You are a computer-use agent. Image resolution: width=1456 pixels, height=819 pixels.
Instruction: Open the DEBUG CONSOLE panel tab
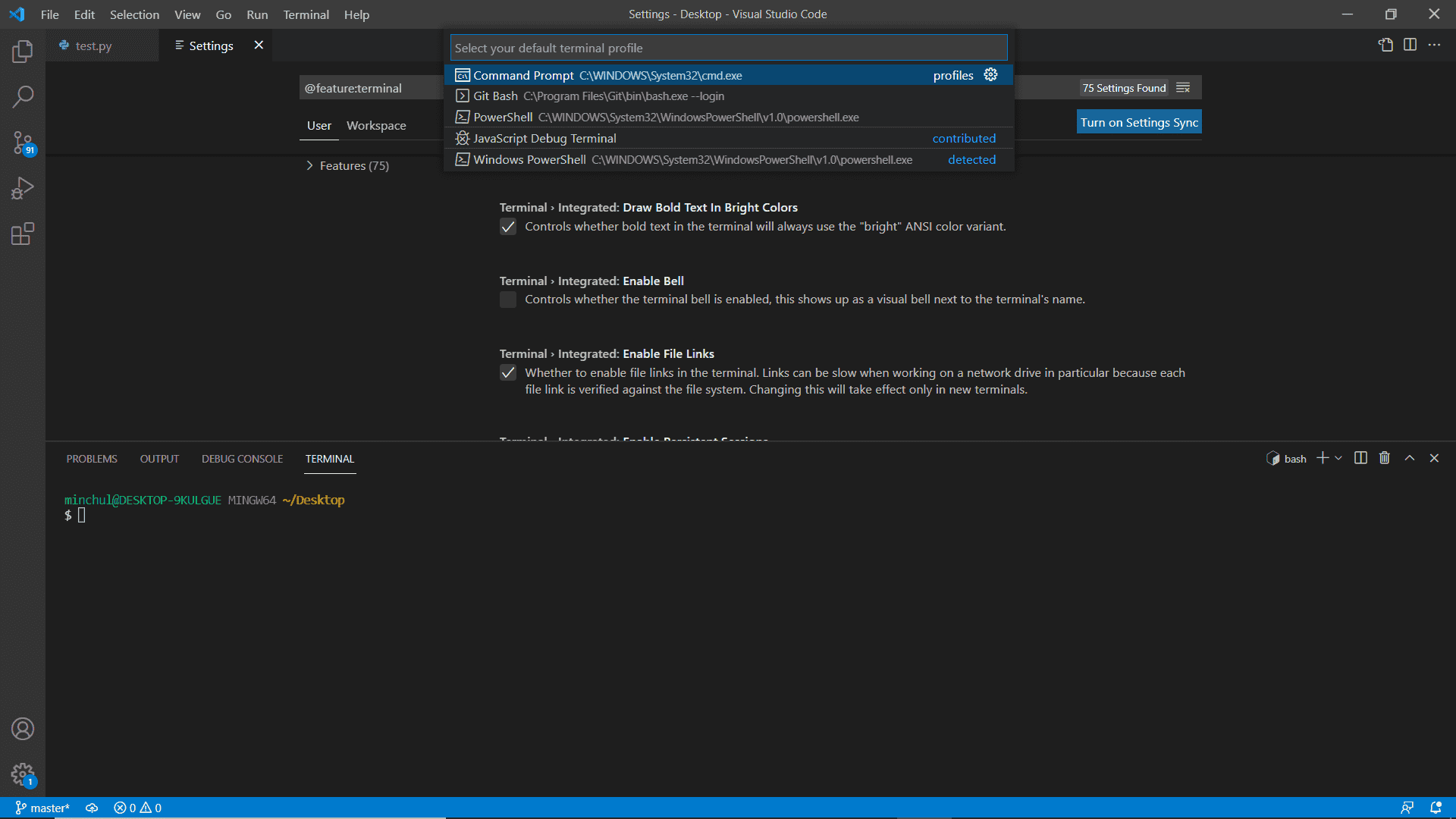(x=242, y=459)
